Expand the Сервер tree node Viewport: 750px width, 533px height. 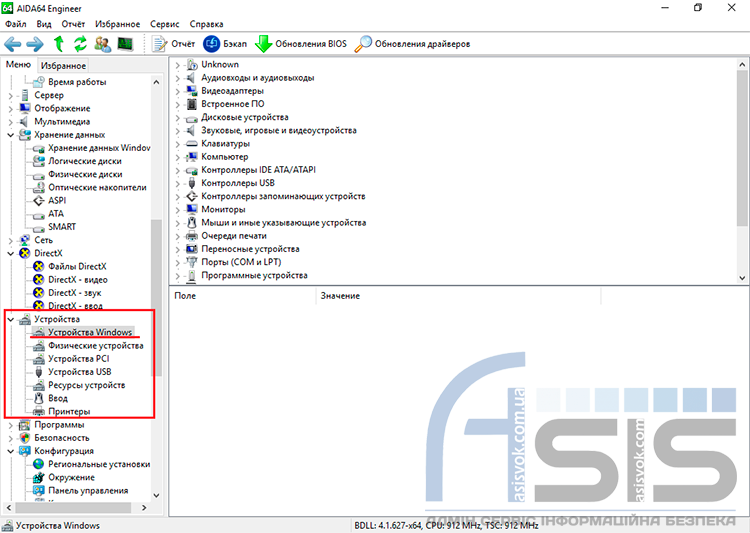pos(11,96)
